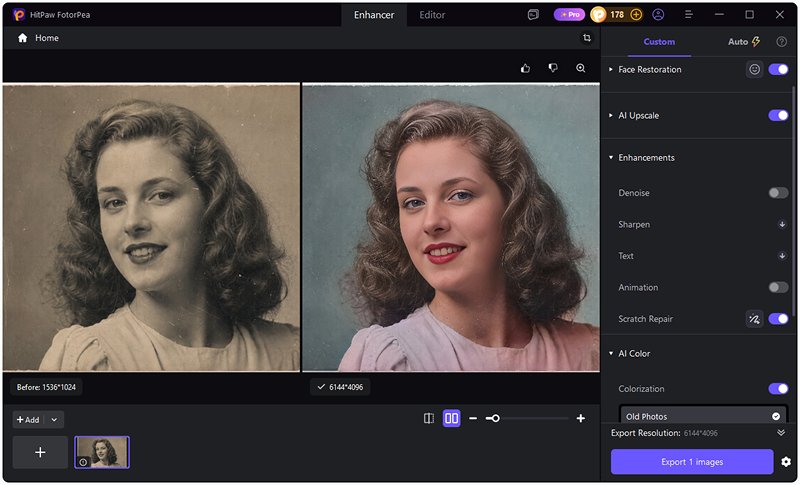Viewport: 800px width, 485px height.
Task: Toggle Face Restoration switch
Action: [778, 69]
